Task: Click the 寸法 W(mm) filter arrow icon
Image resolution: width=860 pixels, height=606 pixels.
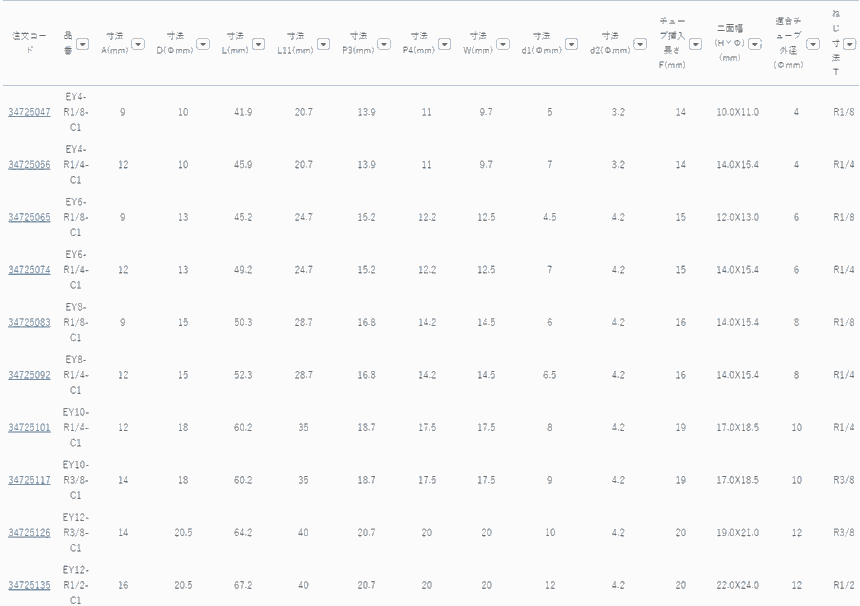Action: [502, 44]
